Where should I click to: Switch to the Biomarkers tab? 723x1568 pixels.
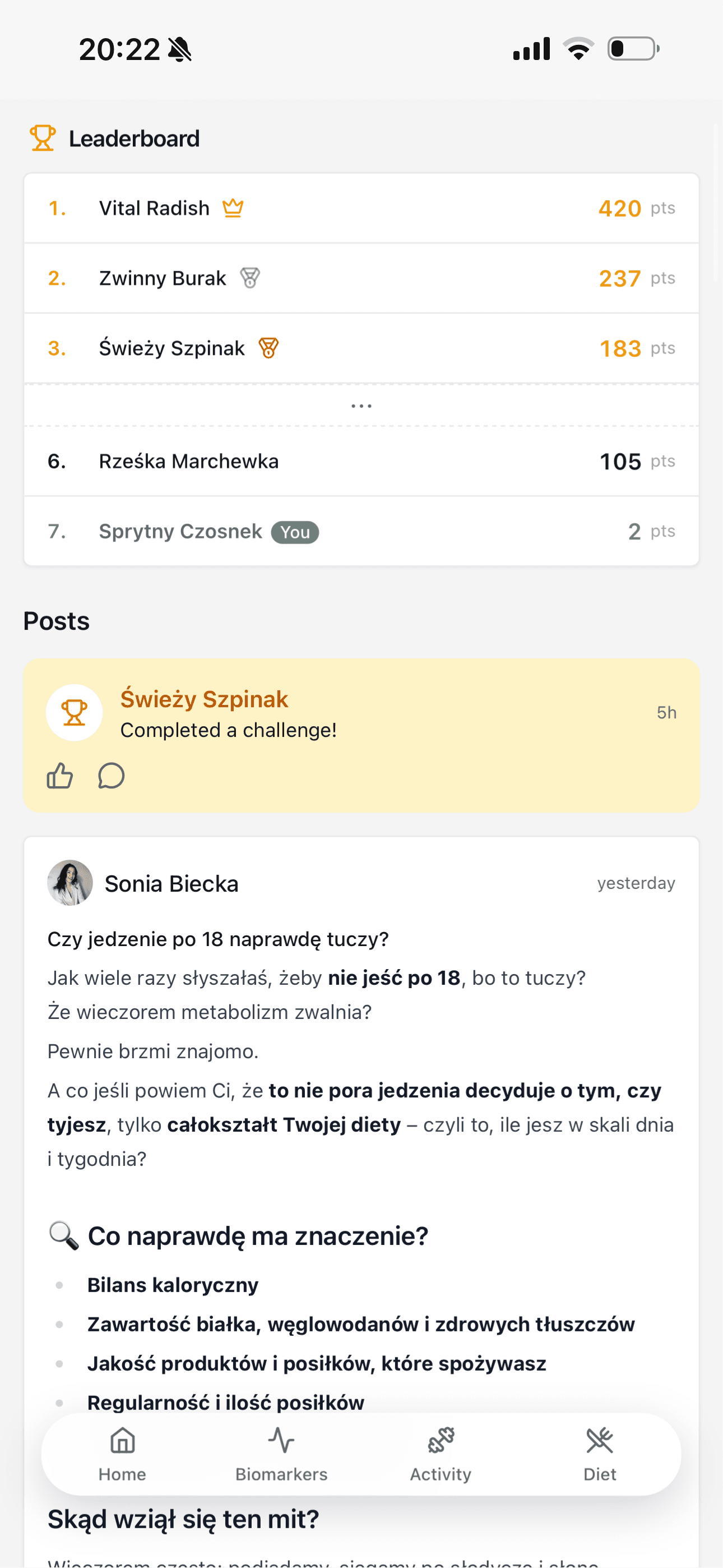(281, 1454)
